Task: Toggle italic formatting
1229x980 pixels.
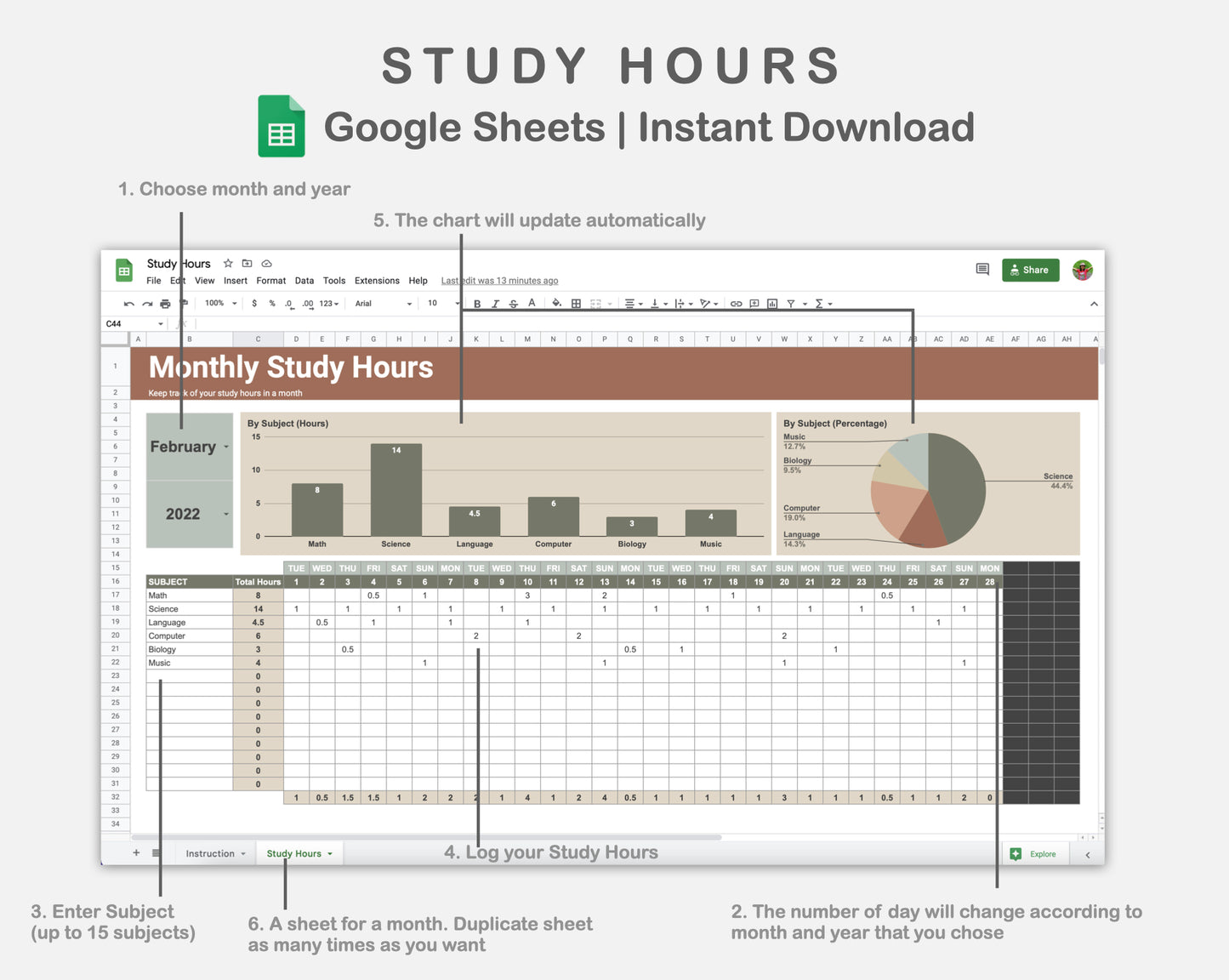Action: point(496,304)
